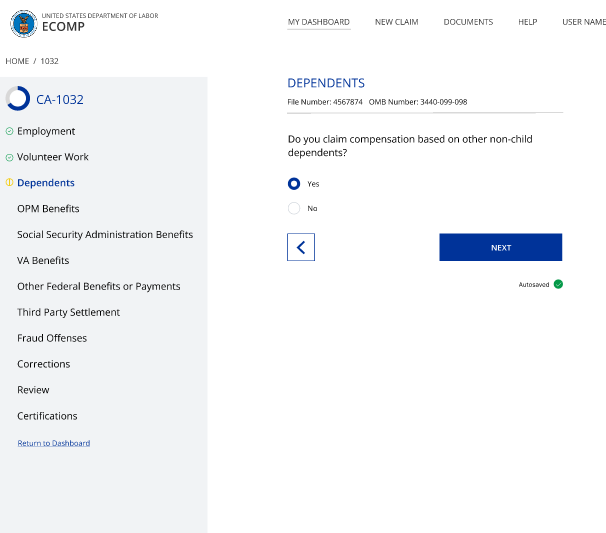Open the My Dashboard menu item
Screen dimensions: 606x533
[318, 22]
